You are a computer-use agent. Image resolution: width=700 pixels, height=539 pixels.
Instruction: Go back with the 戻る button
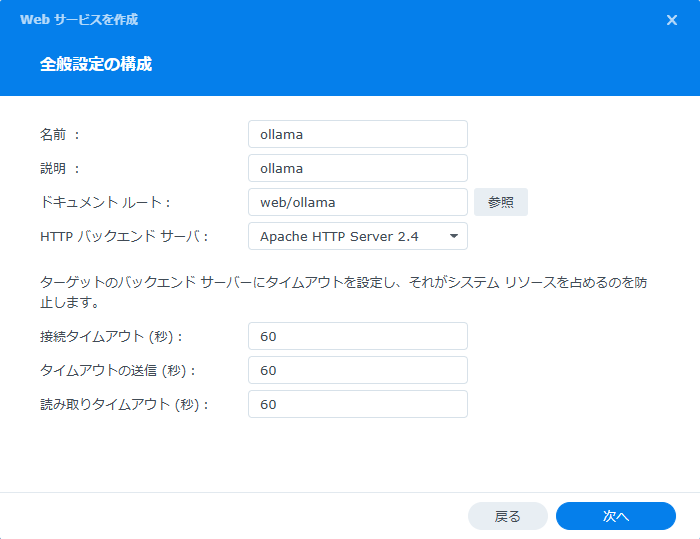click(x=508, y=516)
